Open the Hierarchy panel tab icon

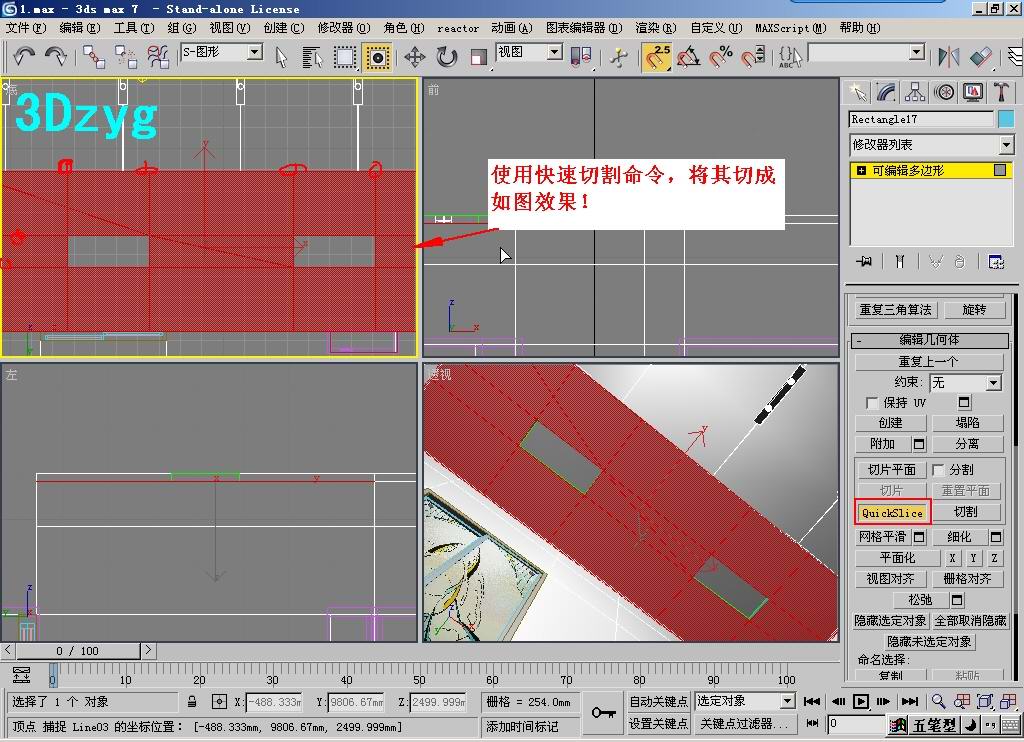[915, 92]
